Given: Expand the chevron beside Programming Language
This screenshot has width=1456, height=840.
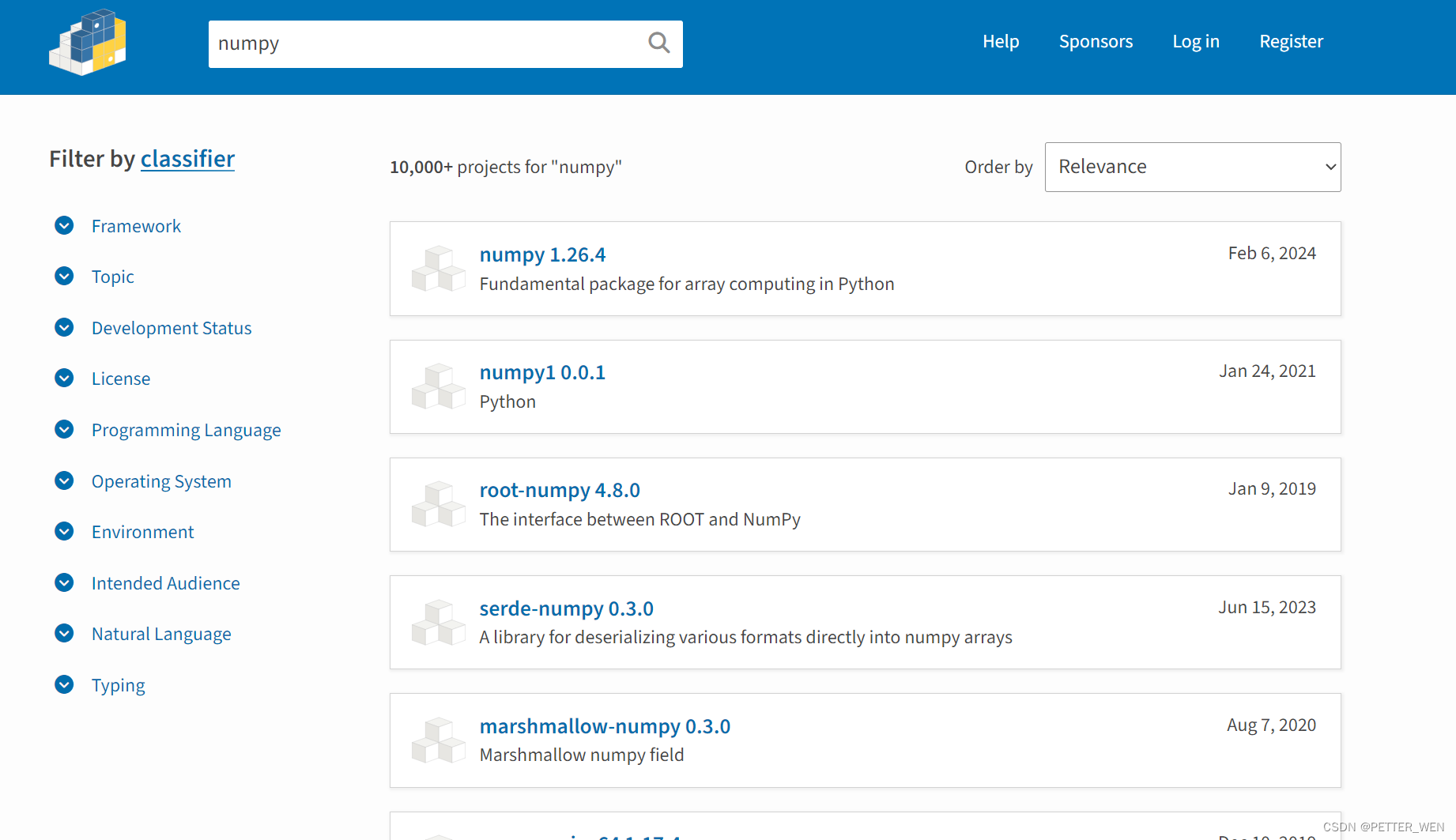Looking at the screenshot, I should click(64, 429).
